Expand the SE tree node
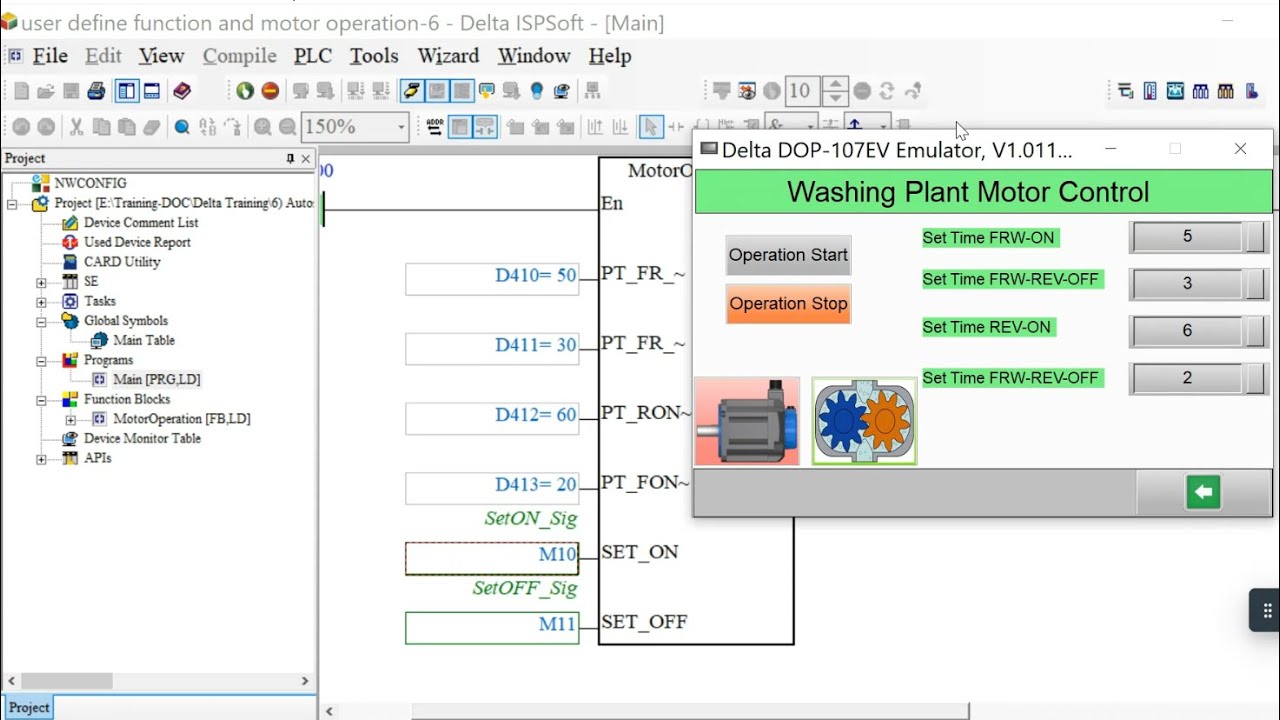The image size is (1280, 720). pyautogui.click(x=41, y=282)
